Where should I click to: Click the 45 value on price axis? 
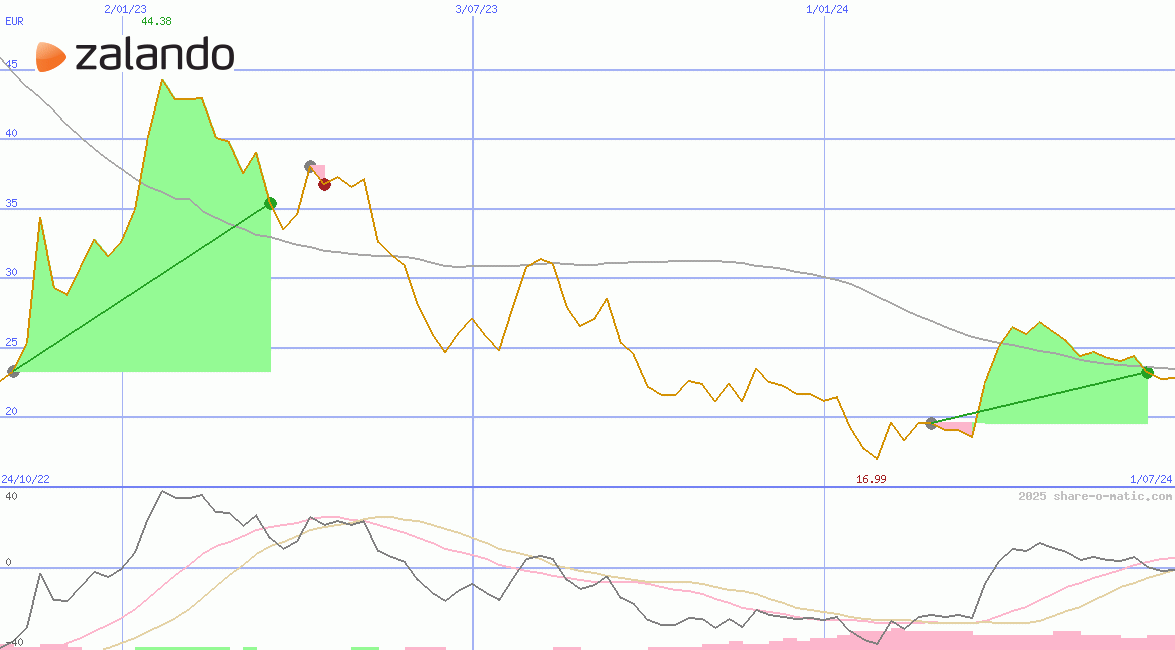tap(12, 64)
